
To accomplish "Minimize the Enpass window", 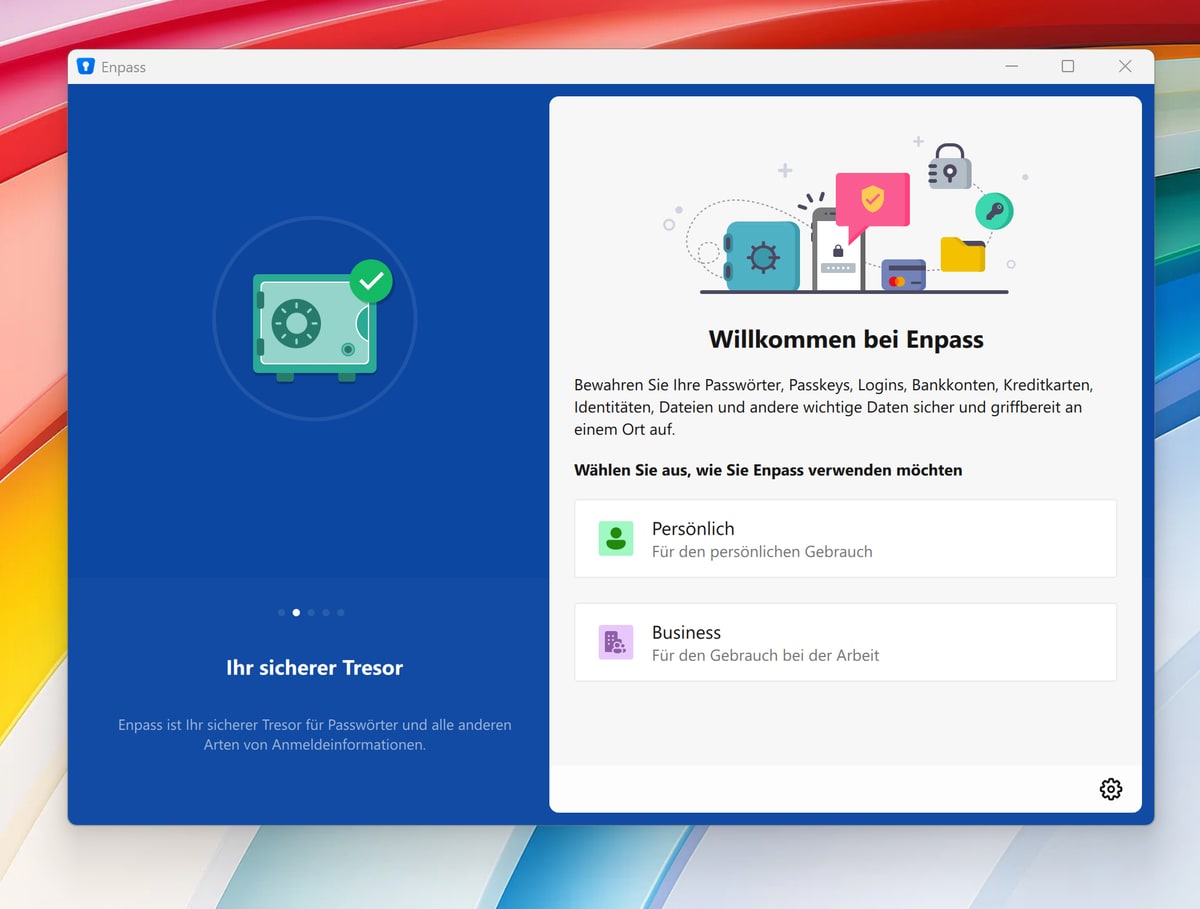I will (1012, 67).
